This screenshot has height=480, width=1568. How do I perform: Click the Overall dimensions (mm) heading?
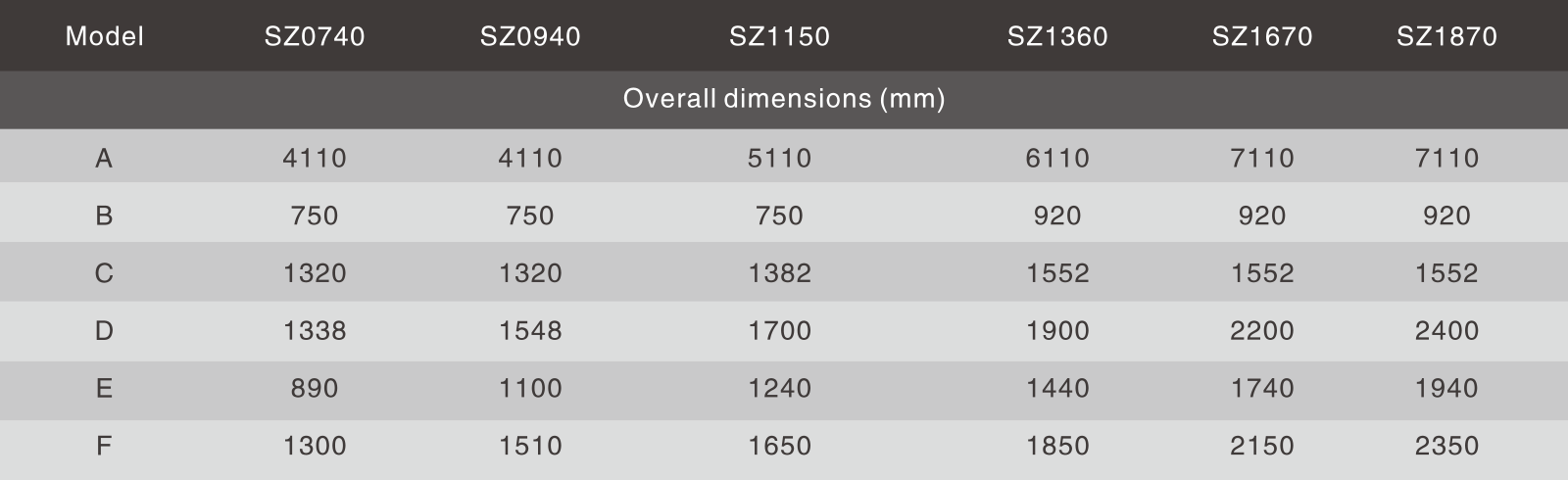[784, 98]
